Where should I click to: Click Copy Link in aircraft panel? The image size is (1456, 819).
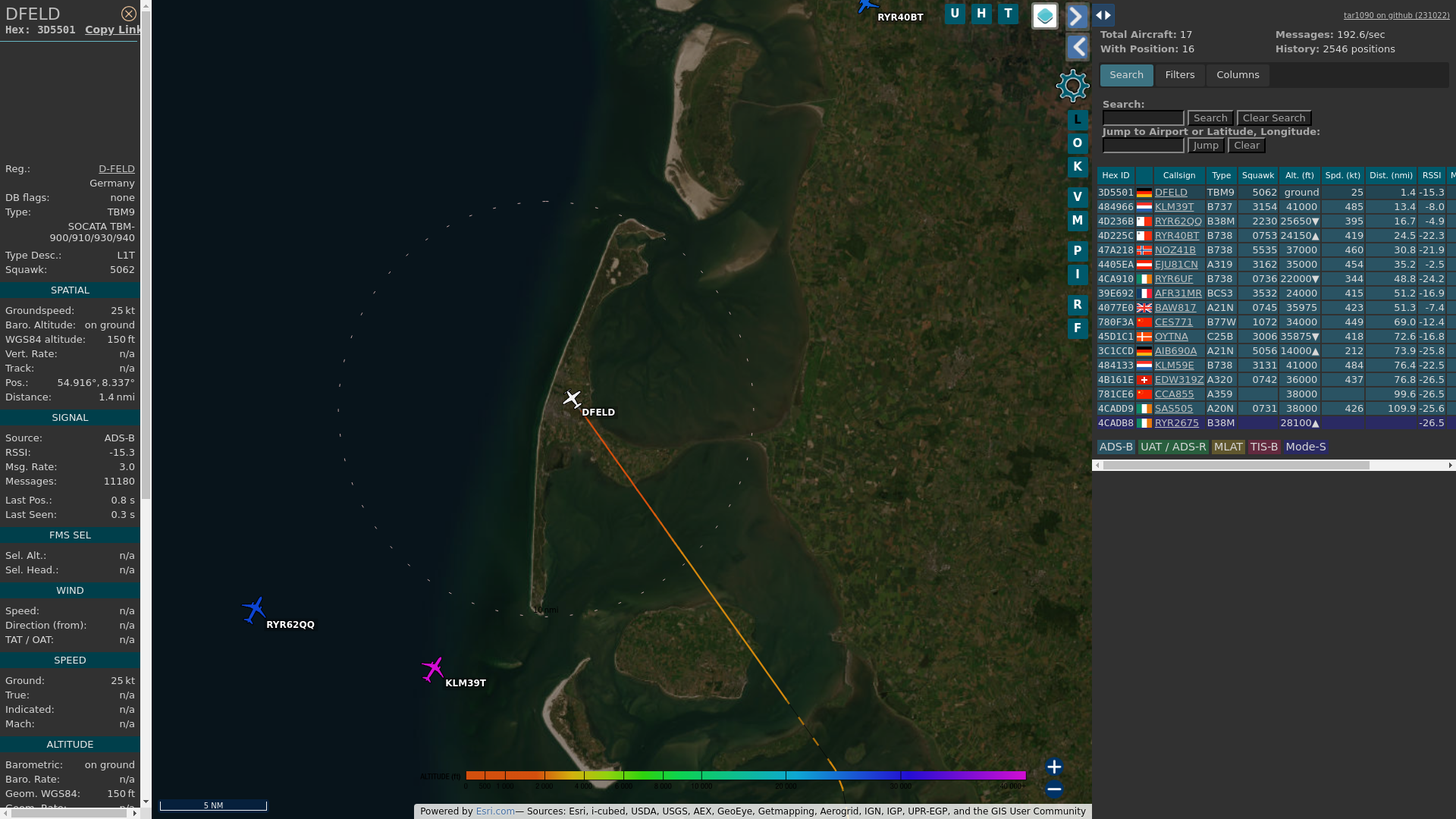[113, 30]
